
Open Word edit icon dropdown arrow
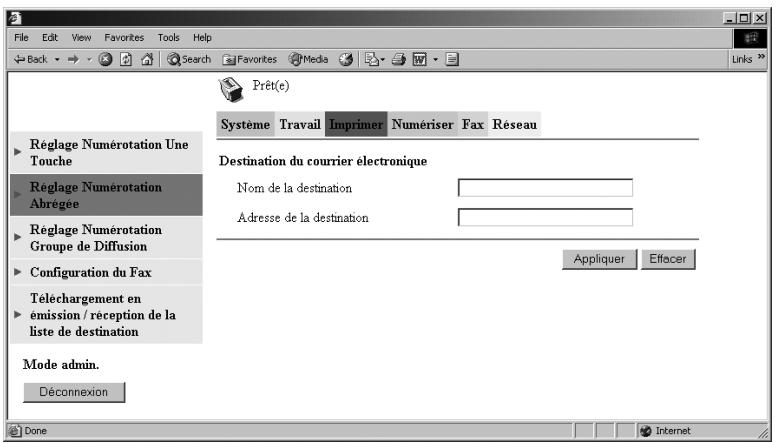tap(436, 59)
